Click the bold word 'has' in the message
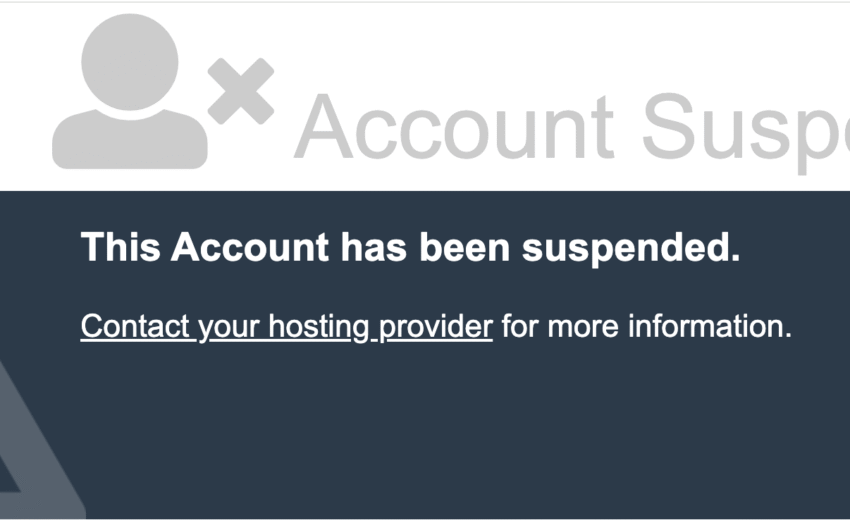850x520 pixels. coord(374,247)
